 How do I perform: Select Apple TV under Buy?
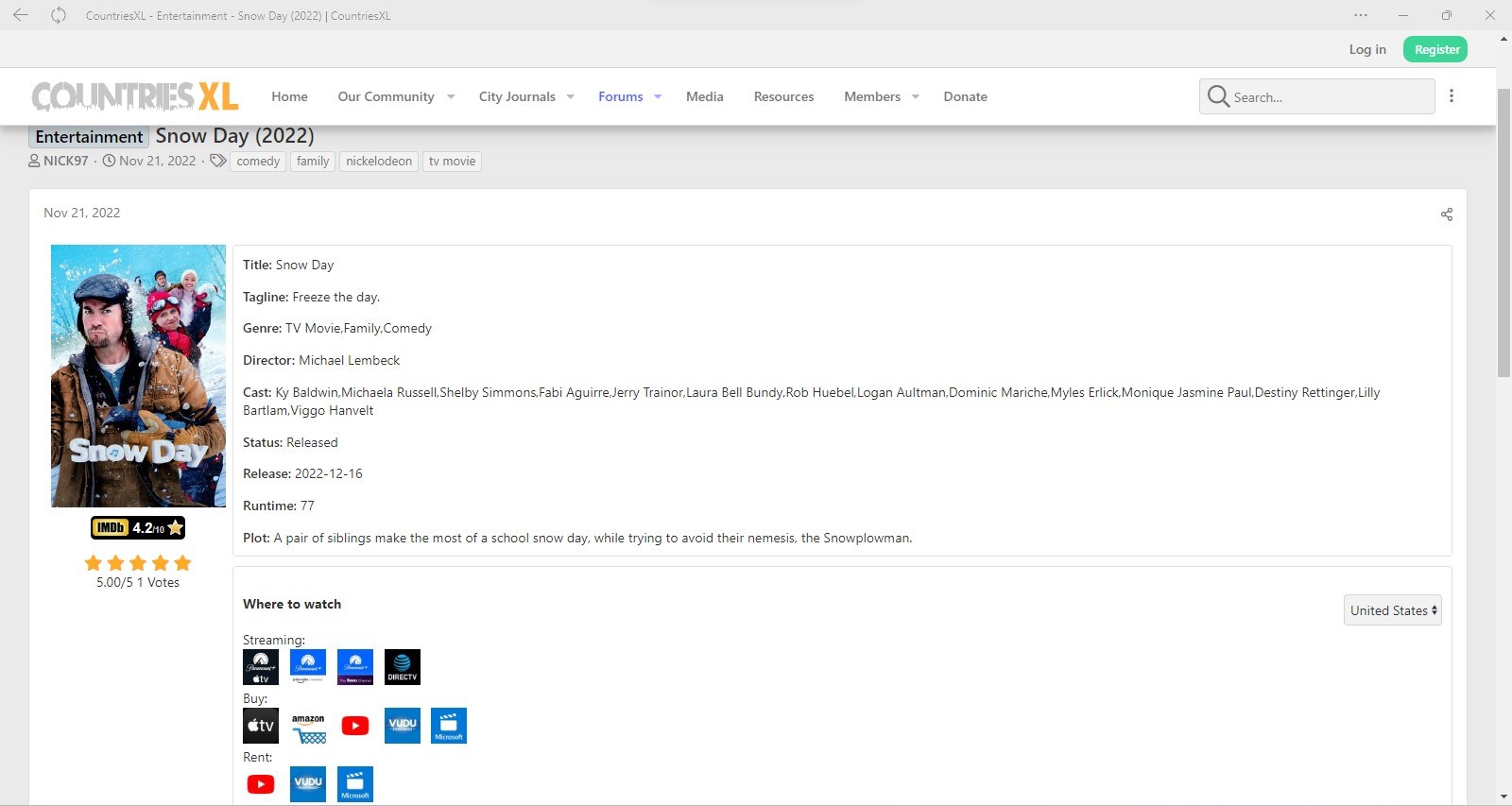(261, 726)
